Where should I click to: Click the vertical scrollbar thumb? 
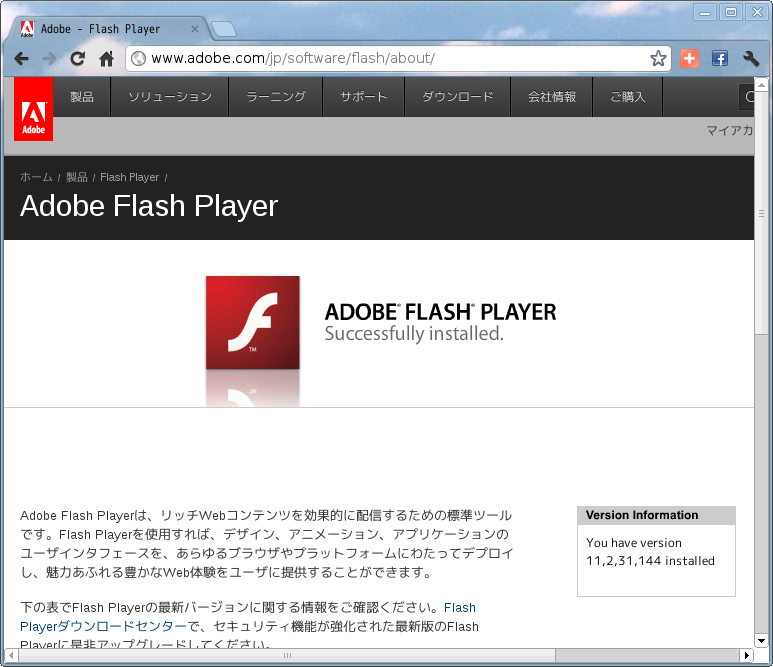click(762, 212)
